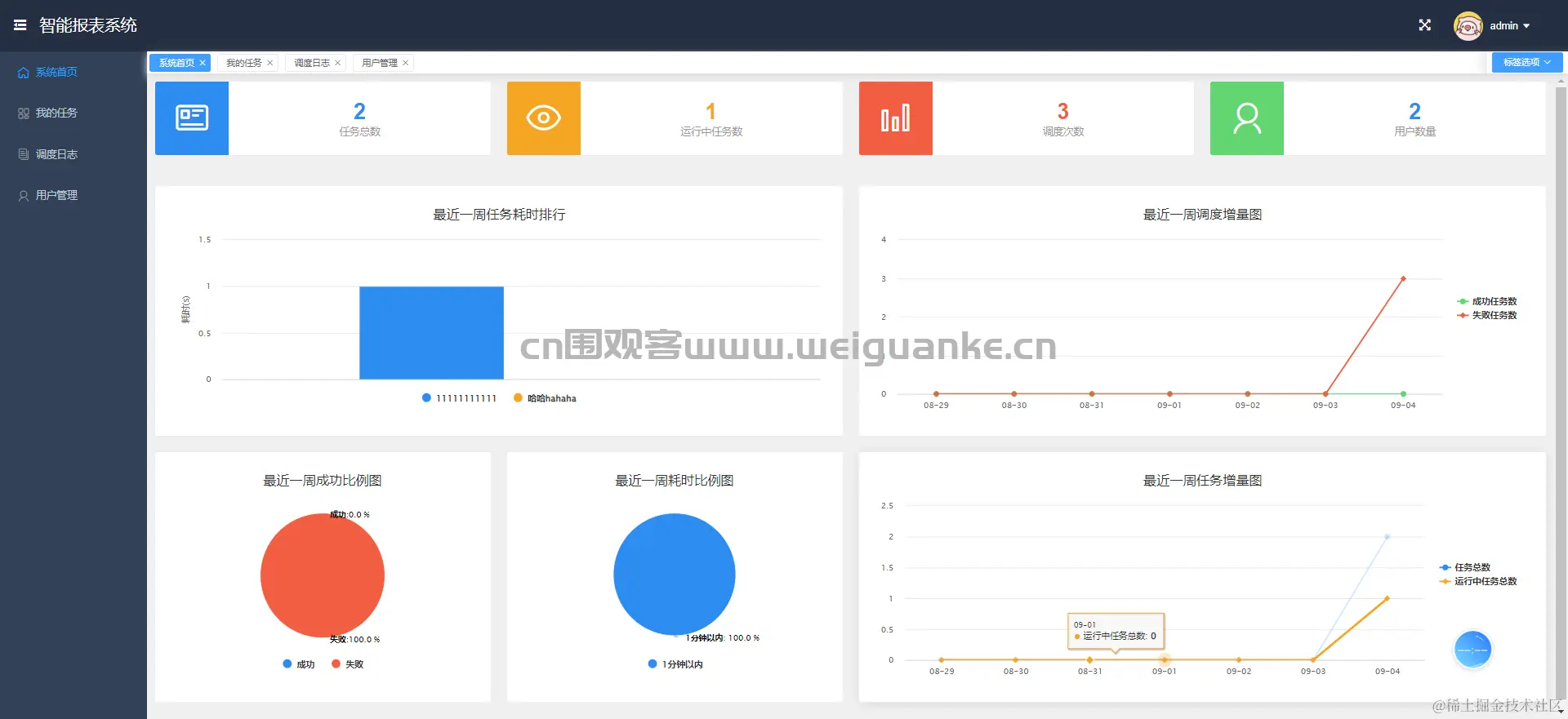The image size is (1568, 719).
Task: Click the 最近一周成功比例图 chart title
Action: pos(323,481)
